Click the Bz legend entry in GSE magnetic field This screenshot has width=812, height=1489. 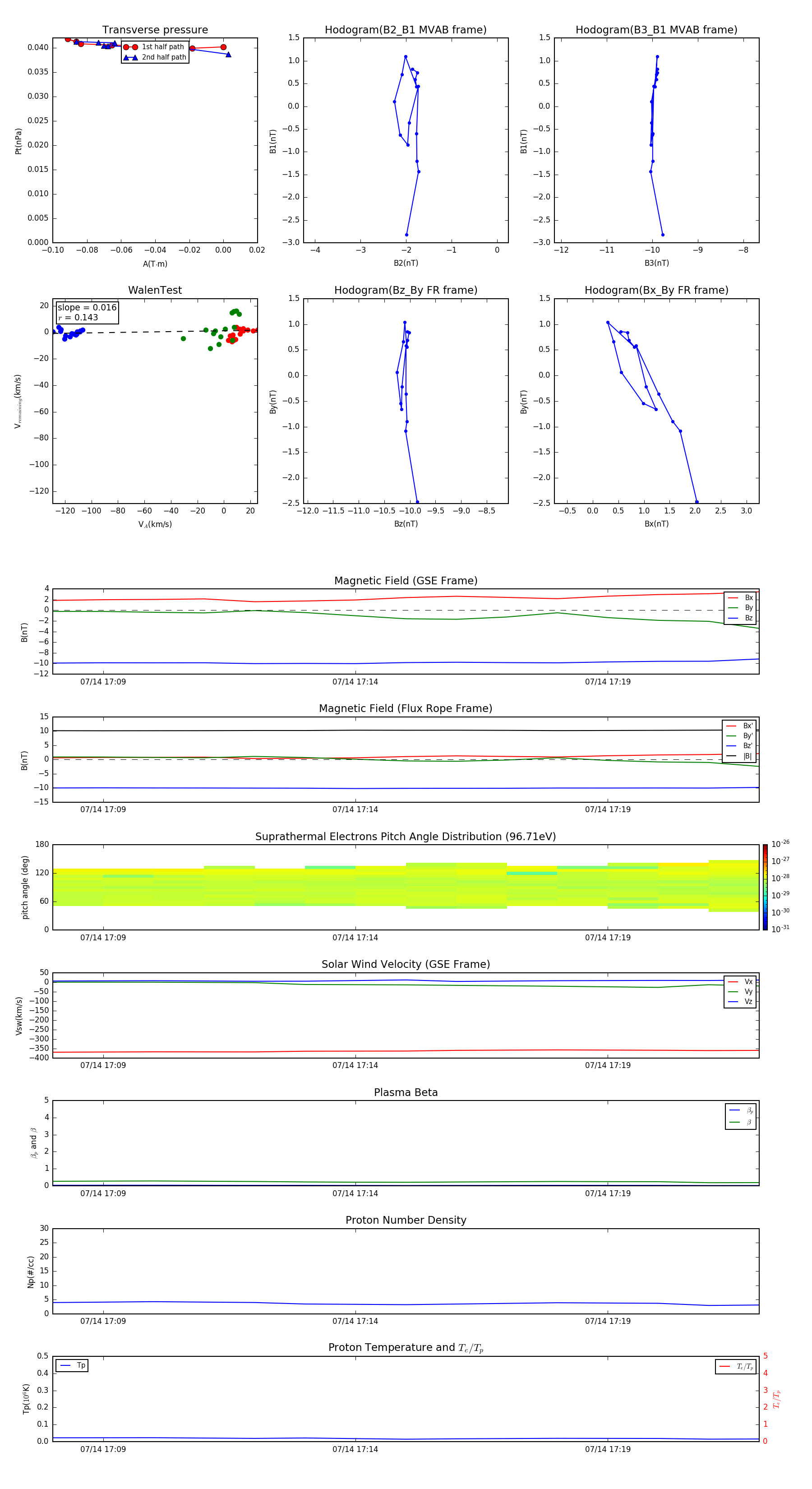tap(740, 619)
